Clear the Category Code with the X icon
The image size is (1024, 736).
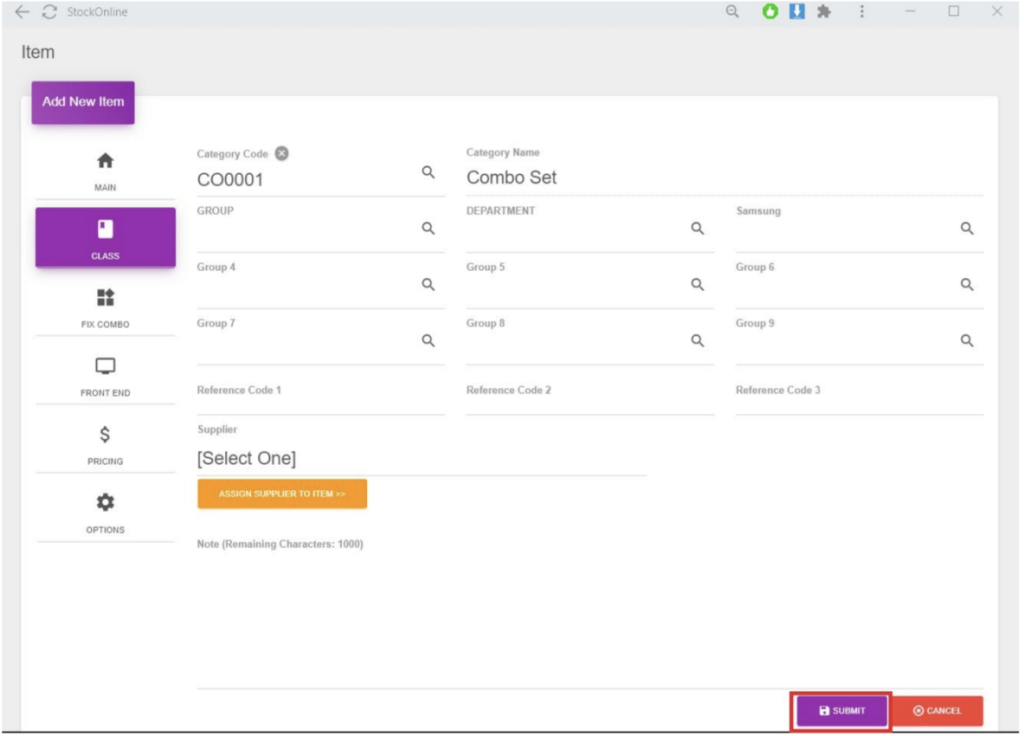282,154
